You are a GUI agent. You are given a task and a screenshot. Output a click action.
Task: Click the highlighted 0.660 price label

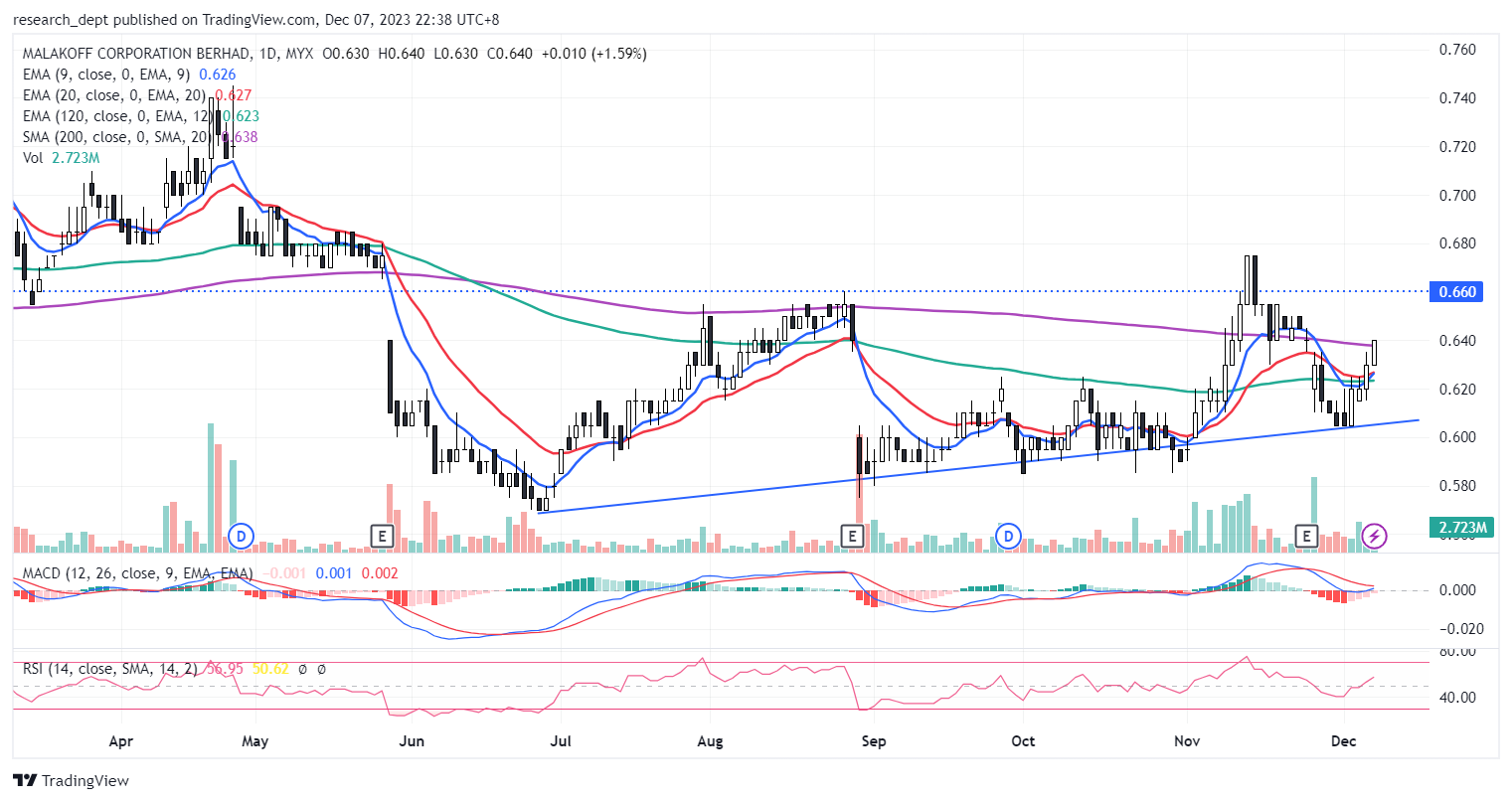(1457, 291)
